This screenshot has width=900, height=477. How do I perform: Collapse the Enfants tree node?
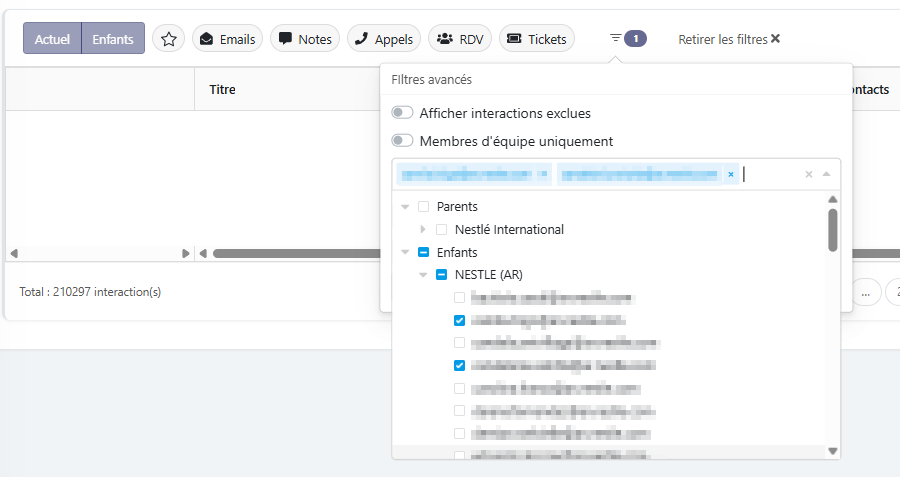tap(405, 252)
